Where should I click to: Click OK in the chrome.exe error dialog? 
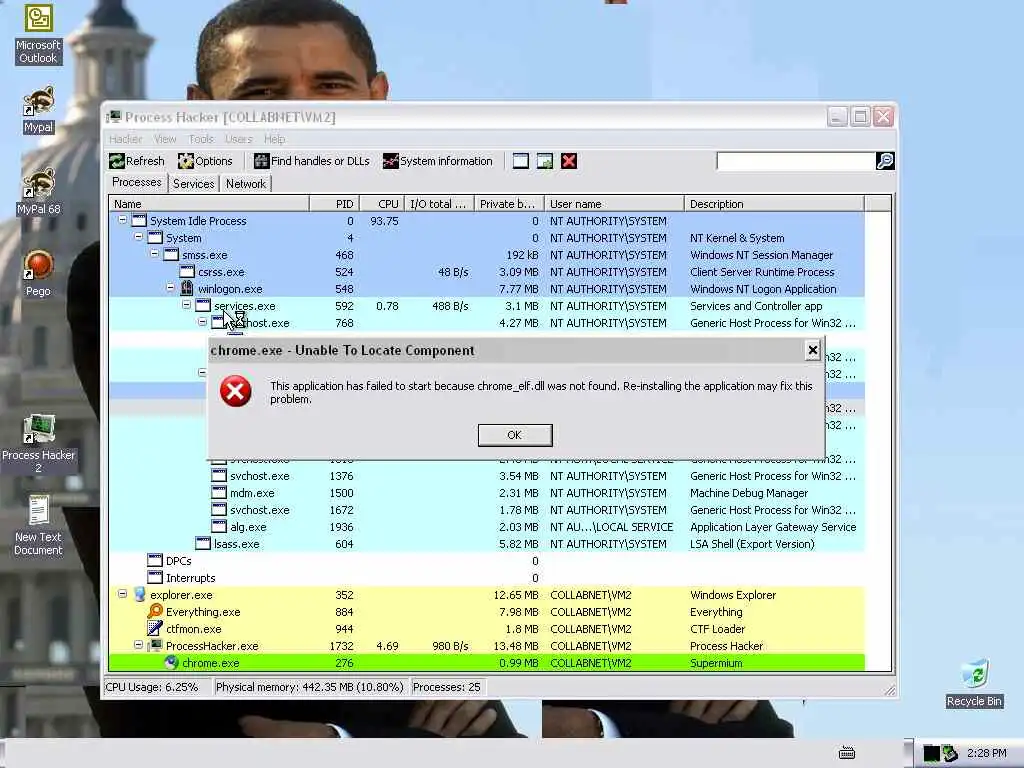515,435
